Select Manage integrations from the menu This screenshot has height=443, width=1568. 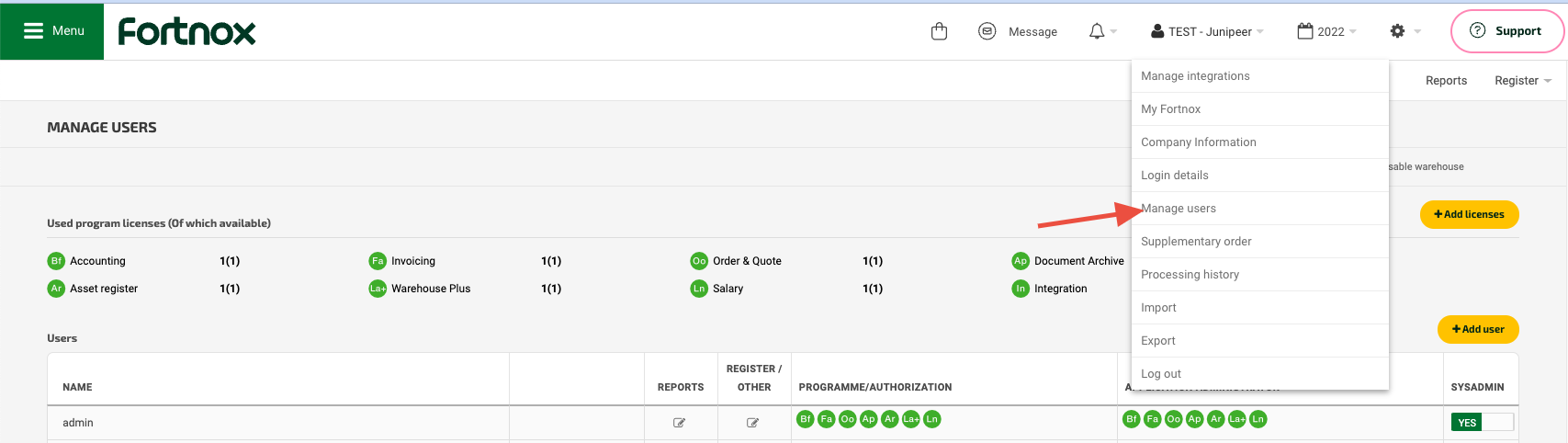pyautogui.click(x=1259, y=76)
